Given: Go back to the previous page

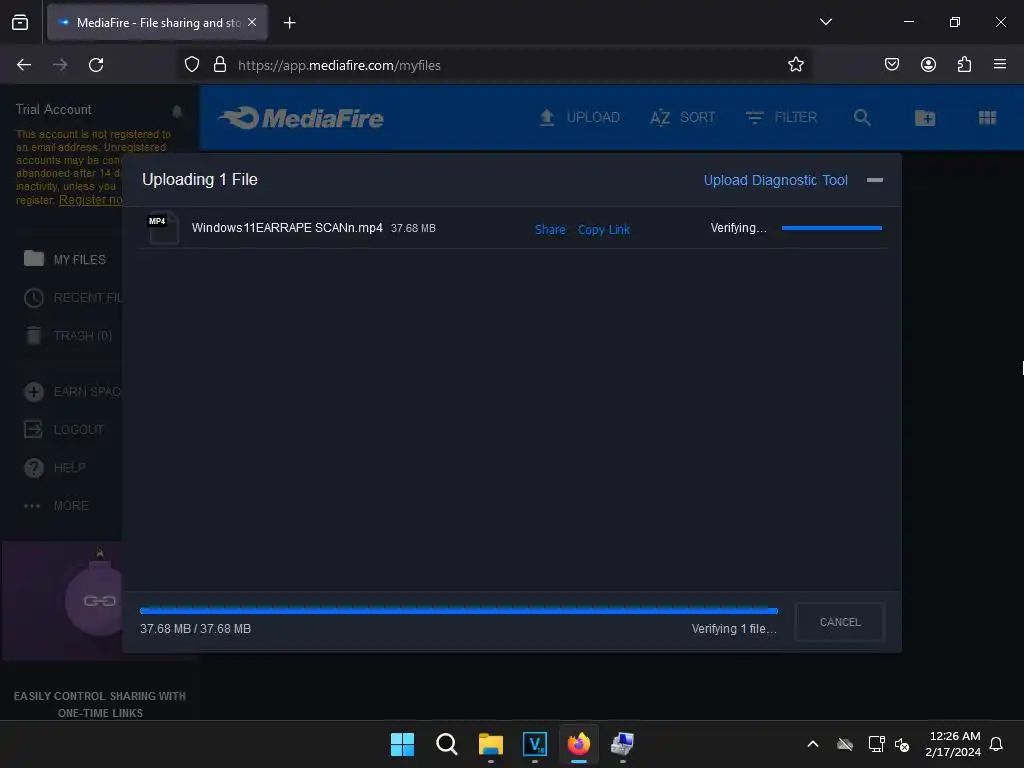Looking at the screenshot, I should click(24, 65).
